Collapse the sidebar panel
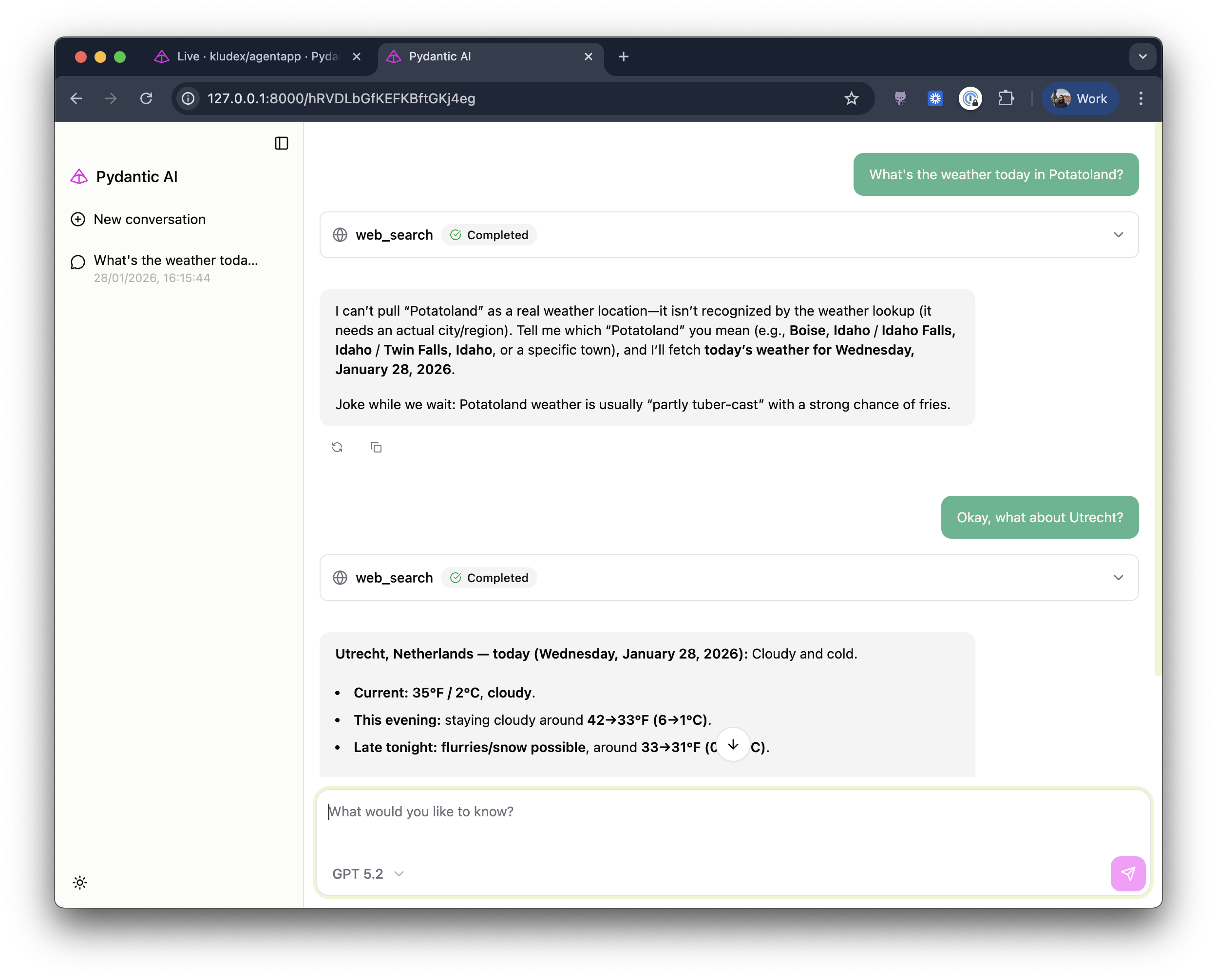This screenshot has height=980, width=1217. tap(281, 143)
